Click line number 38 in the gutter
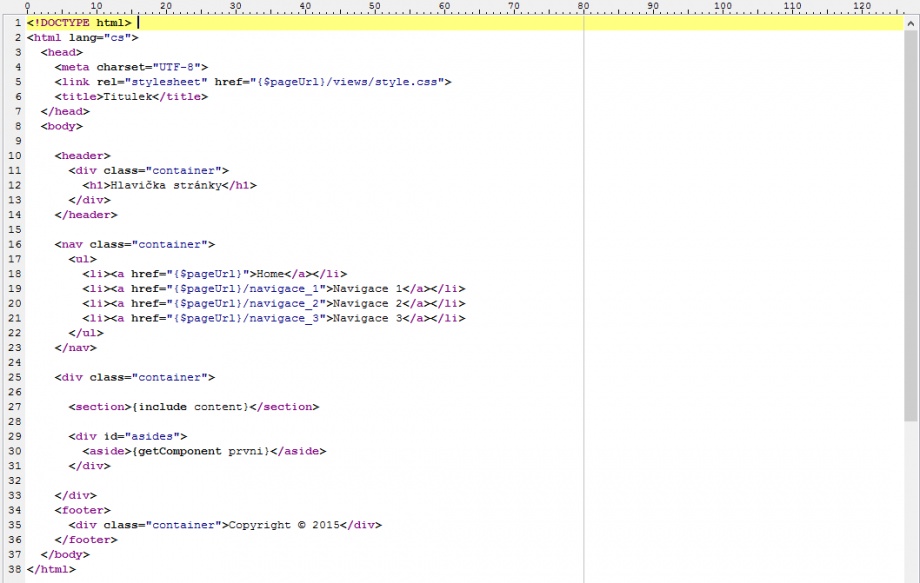This screenshot has width=920, height=583. point(15,569)
